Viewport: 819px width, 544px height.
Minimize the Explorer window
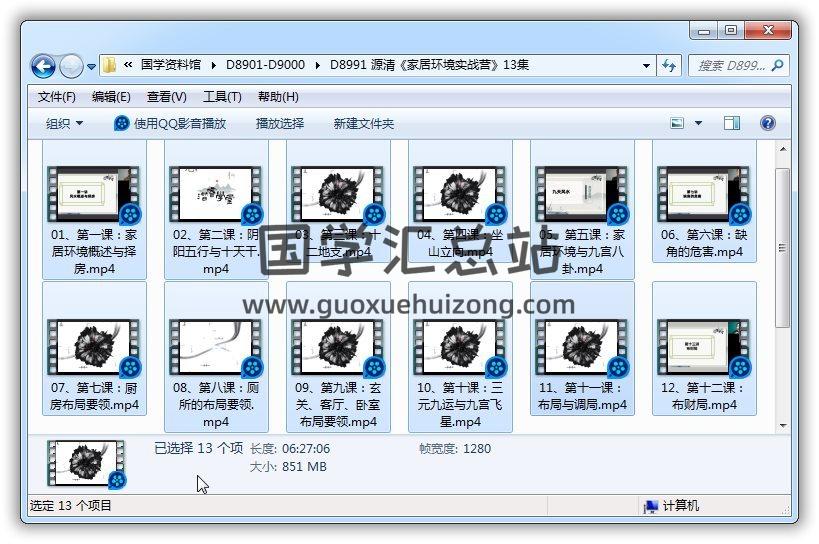coord(703,30)
